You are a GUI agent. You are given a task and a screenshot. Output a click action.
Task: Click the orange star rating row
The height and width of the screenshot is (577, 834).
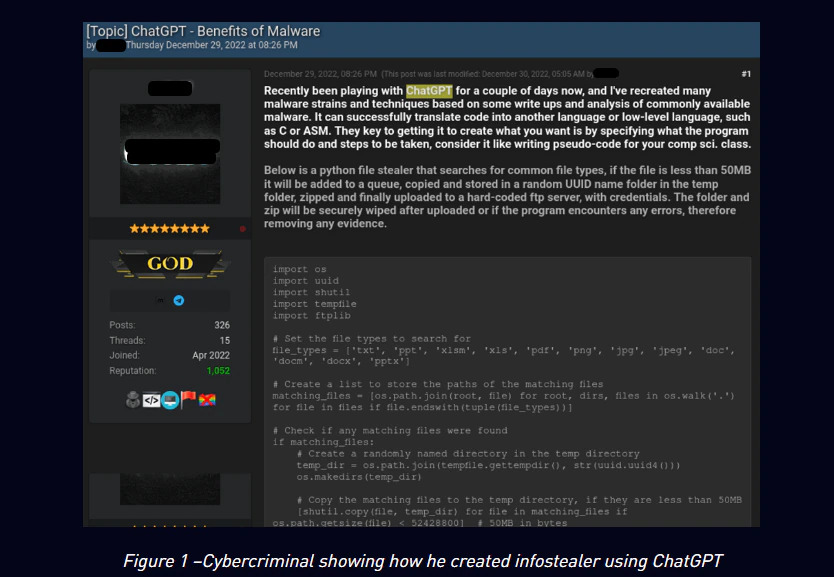(170, 229)
